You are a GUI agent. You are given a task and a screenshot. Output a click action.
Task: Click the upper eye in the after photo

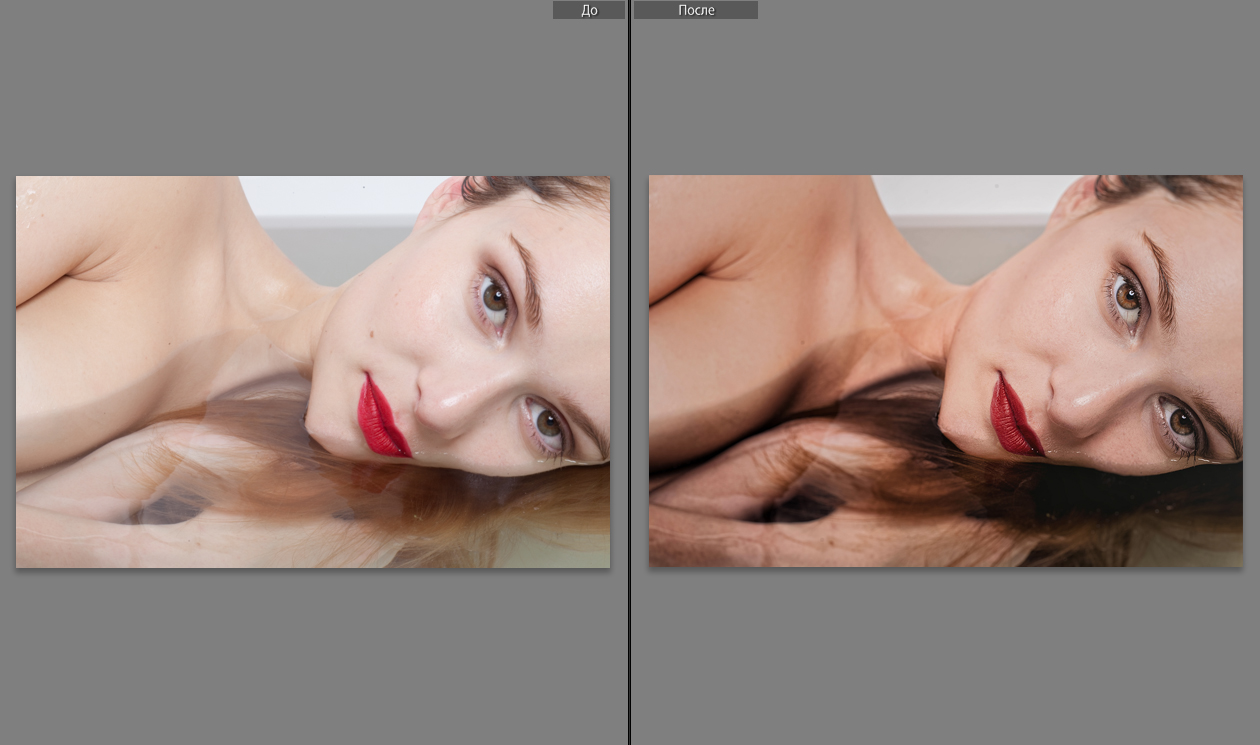pos(1127,297)
